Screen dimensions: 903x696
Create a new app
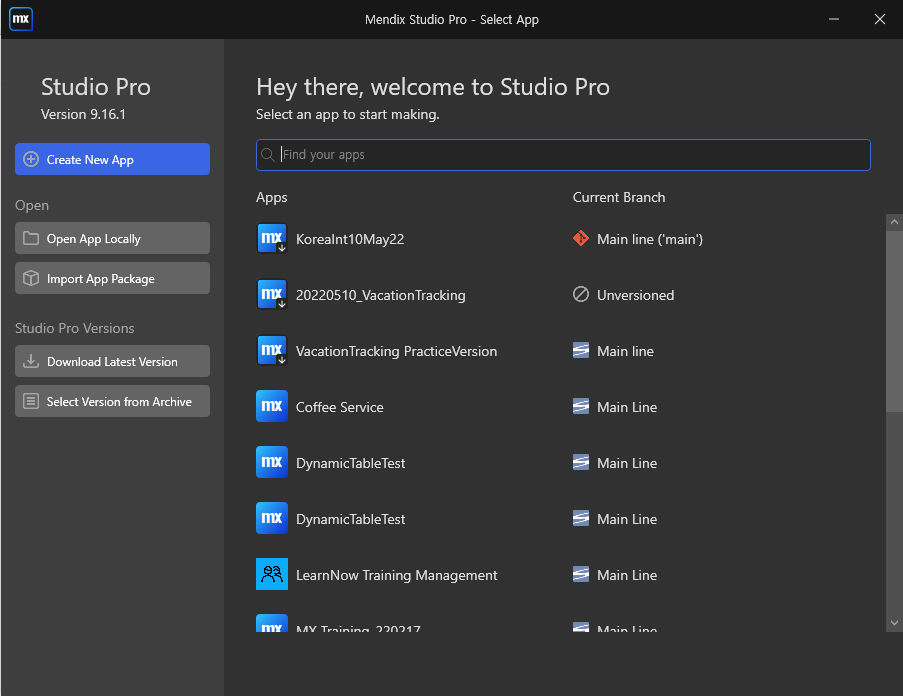pyautogui.click(x=112, y=159)
